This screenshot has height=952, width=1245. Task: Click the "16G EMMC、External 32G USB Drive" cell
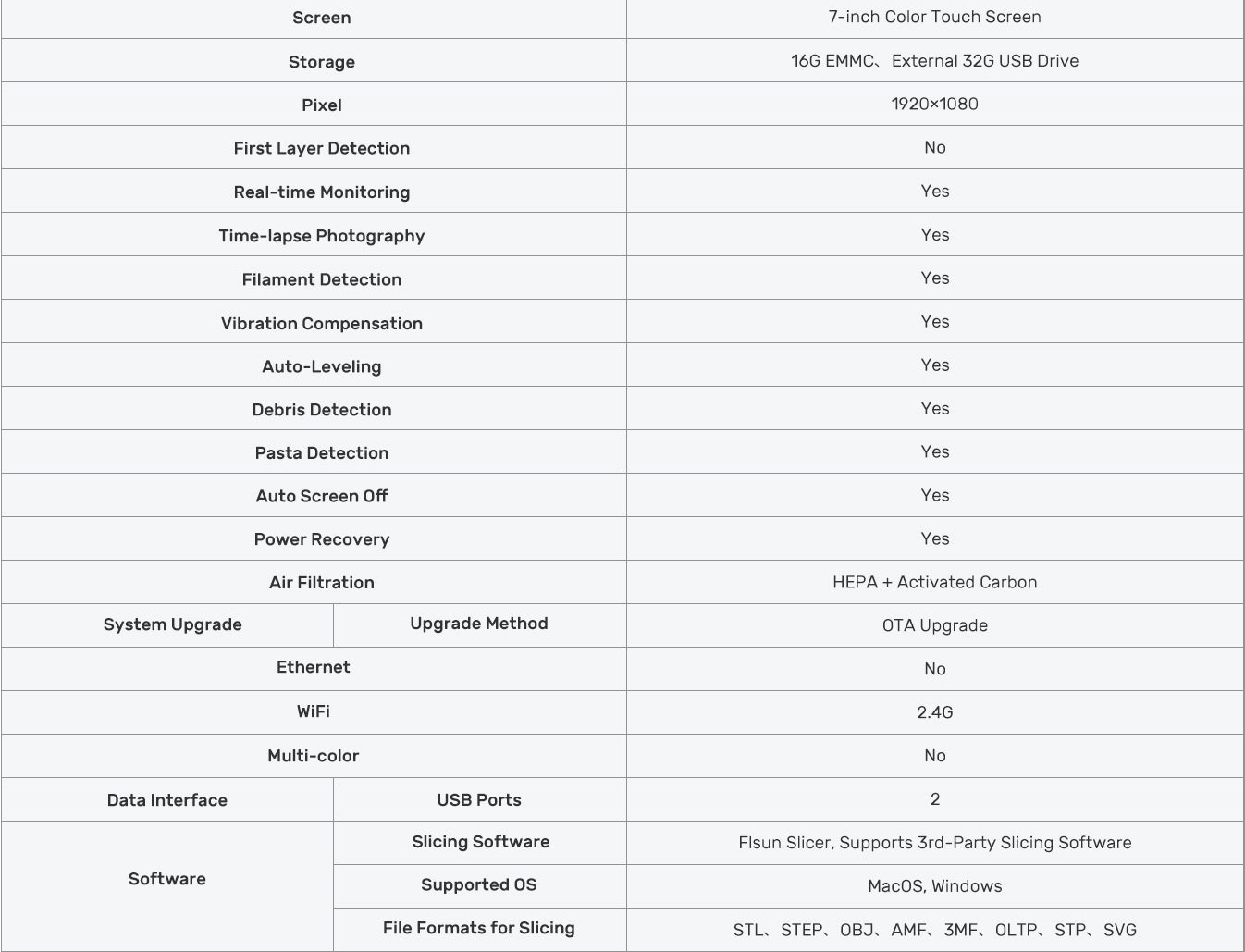coord(934,61)
